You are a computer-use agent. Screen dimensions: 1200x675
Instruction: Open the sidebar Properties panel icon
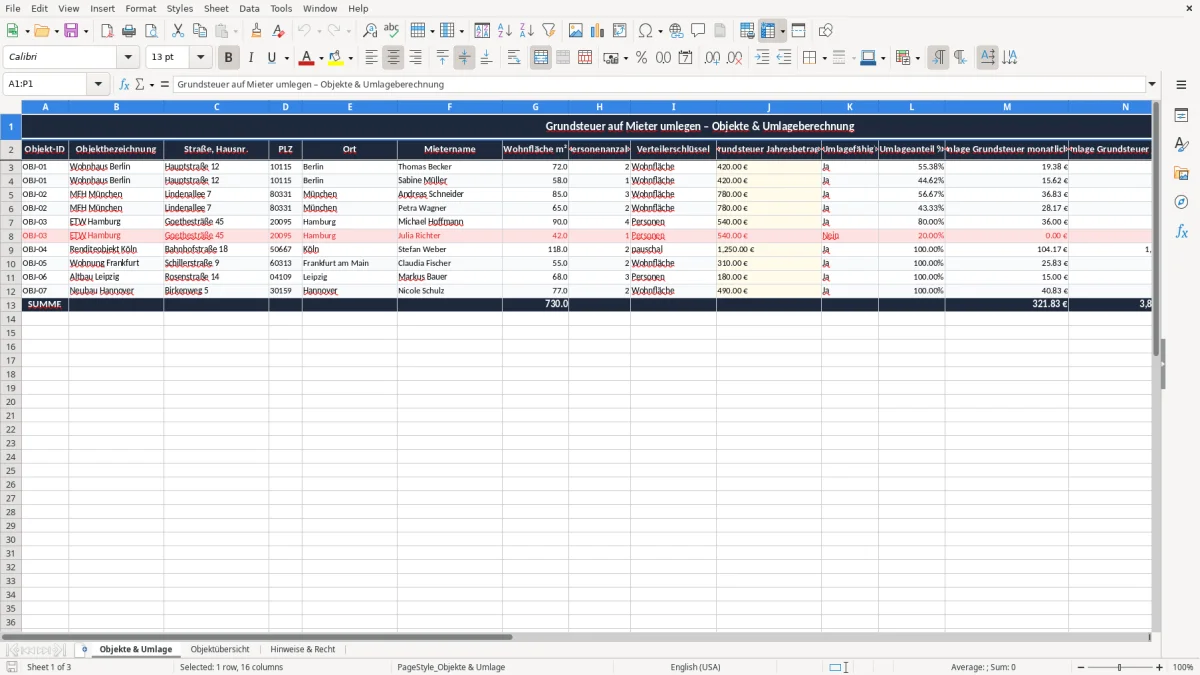(x=1181, y=116)
